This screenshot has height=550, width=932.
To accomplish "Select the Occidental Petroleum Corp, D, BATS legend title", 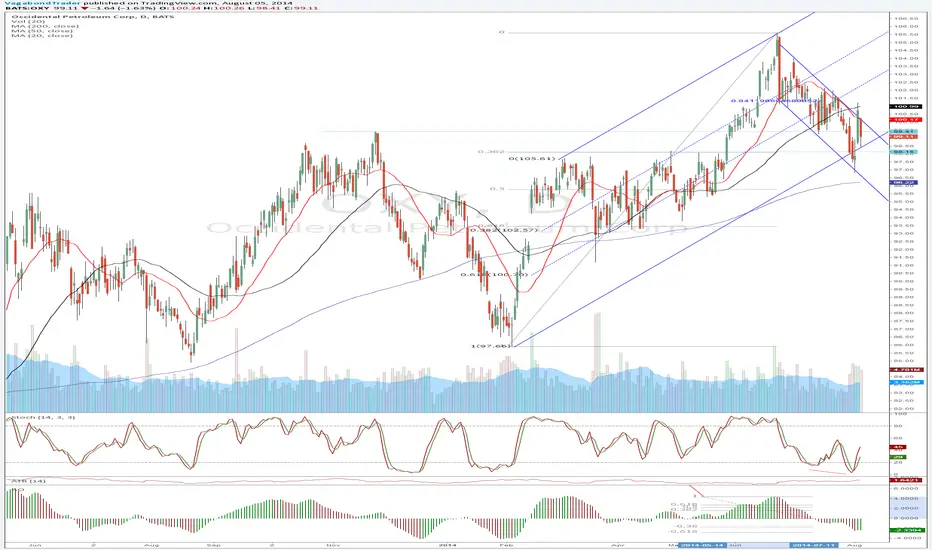I will click(x=93, y=17).
